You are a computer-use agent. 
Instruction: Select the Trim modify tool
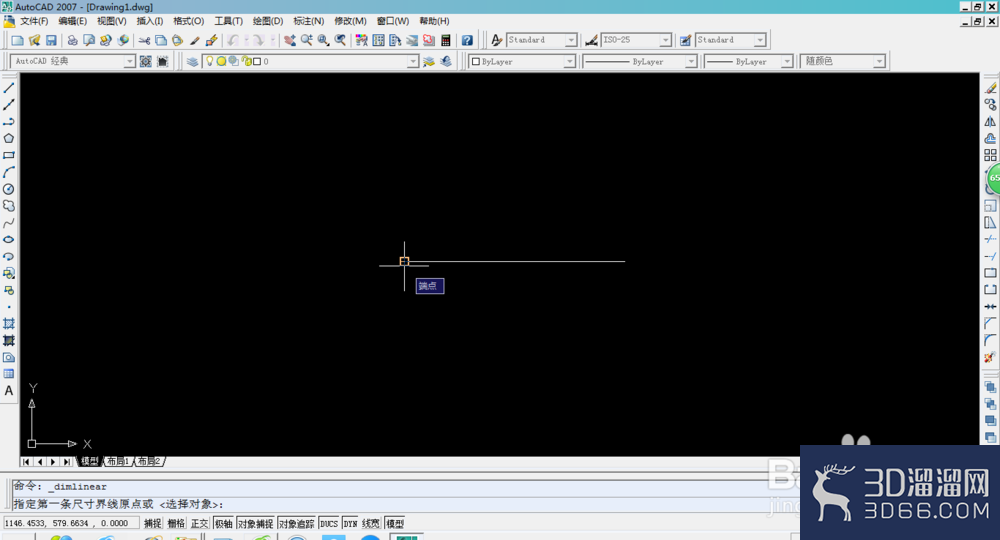click(x=990, y=239)
